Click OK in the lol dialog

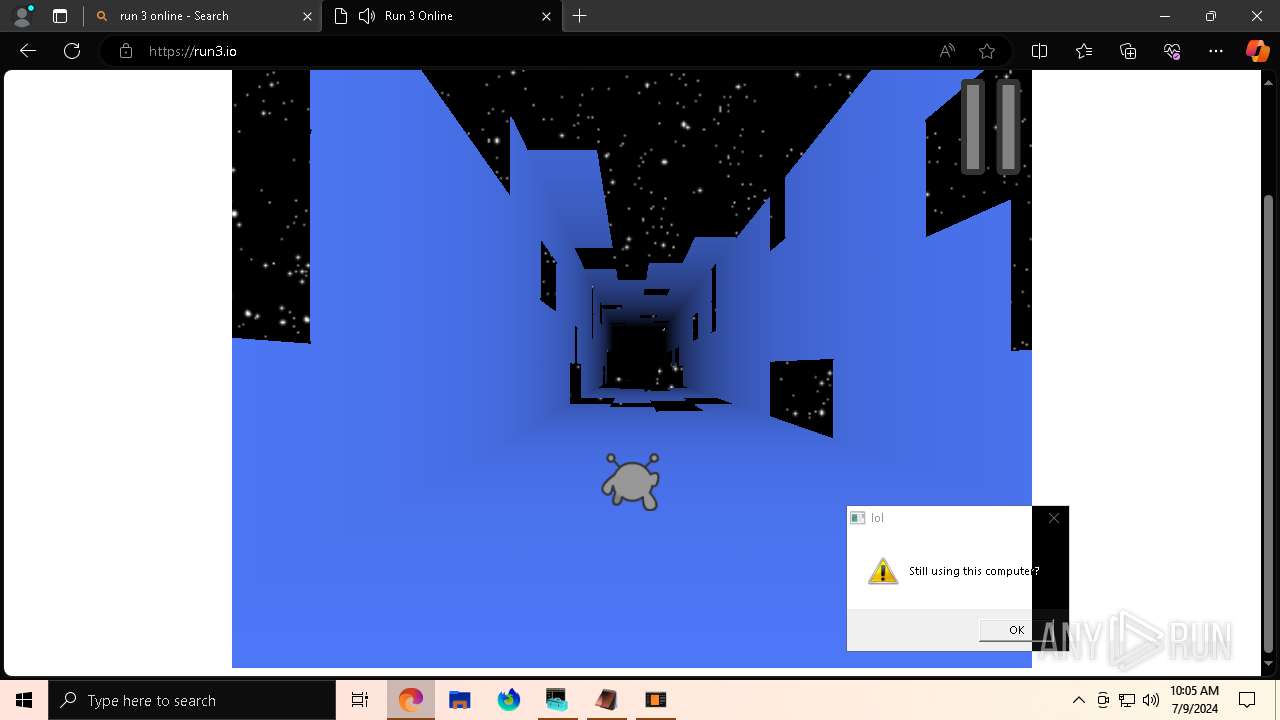coord(1016,630)
